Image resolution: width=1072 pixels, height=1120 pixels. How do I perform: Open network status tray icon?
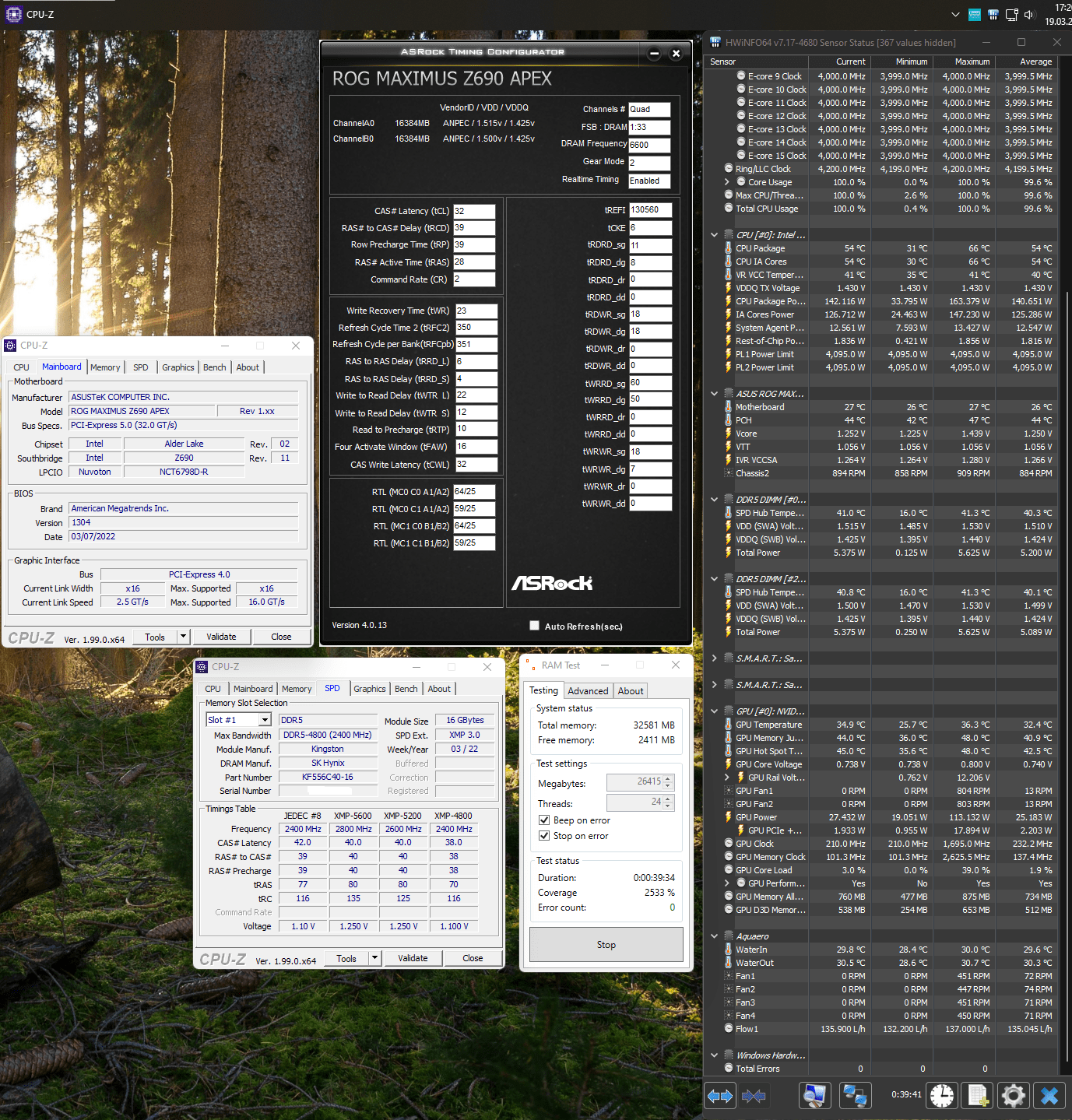click(x=1011, y=15)
